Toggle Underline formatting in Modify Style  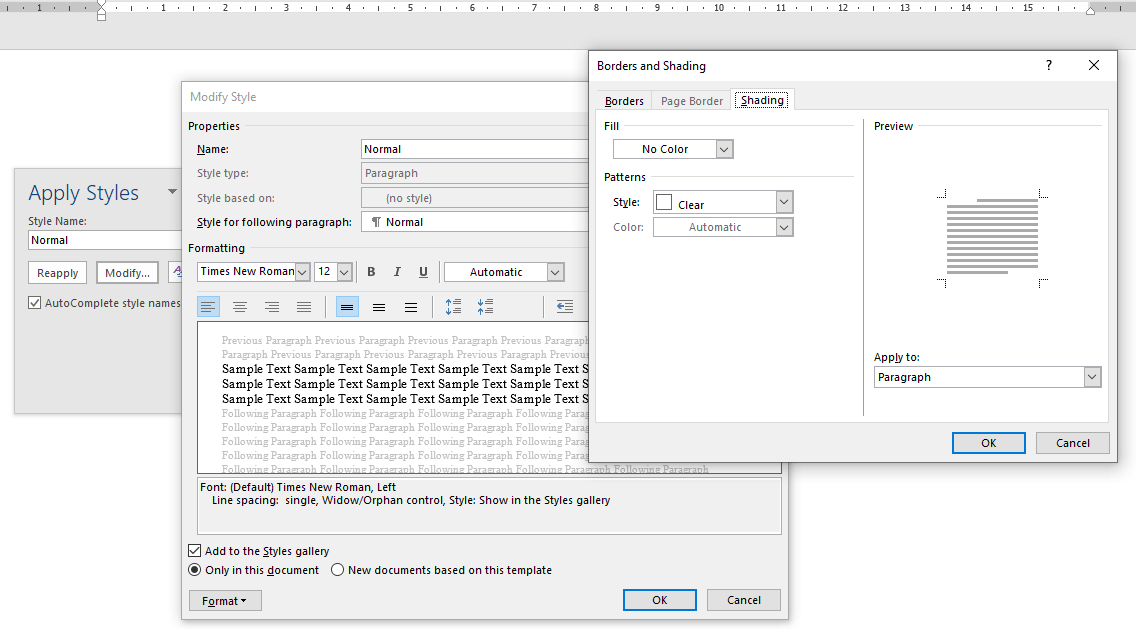coord(423,272)
